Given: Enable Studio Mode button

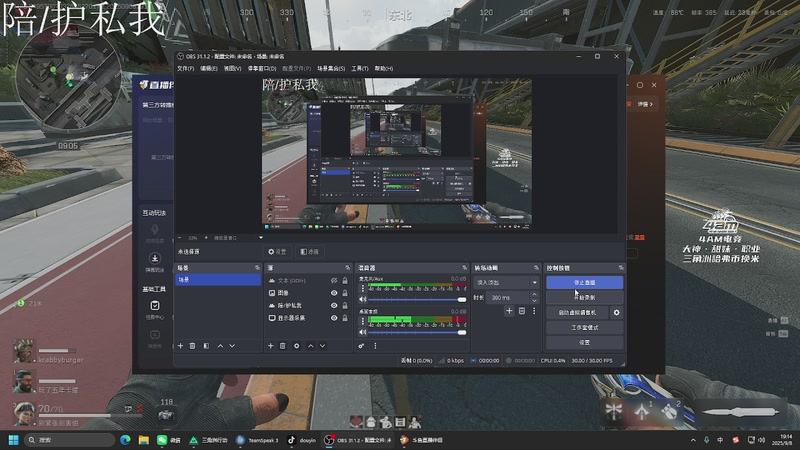Looking at the screenshot, I should [x=584, y=328].
